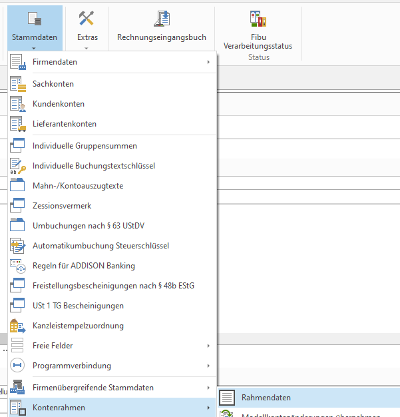Click the Kontenrahmen icon

tap(18, 408)
